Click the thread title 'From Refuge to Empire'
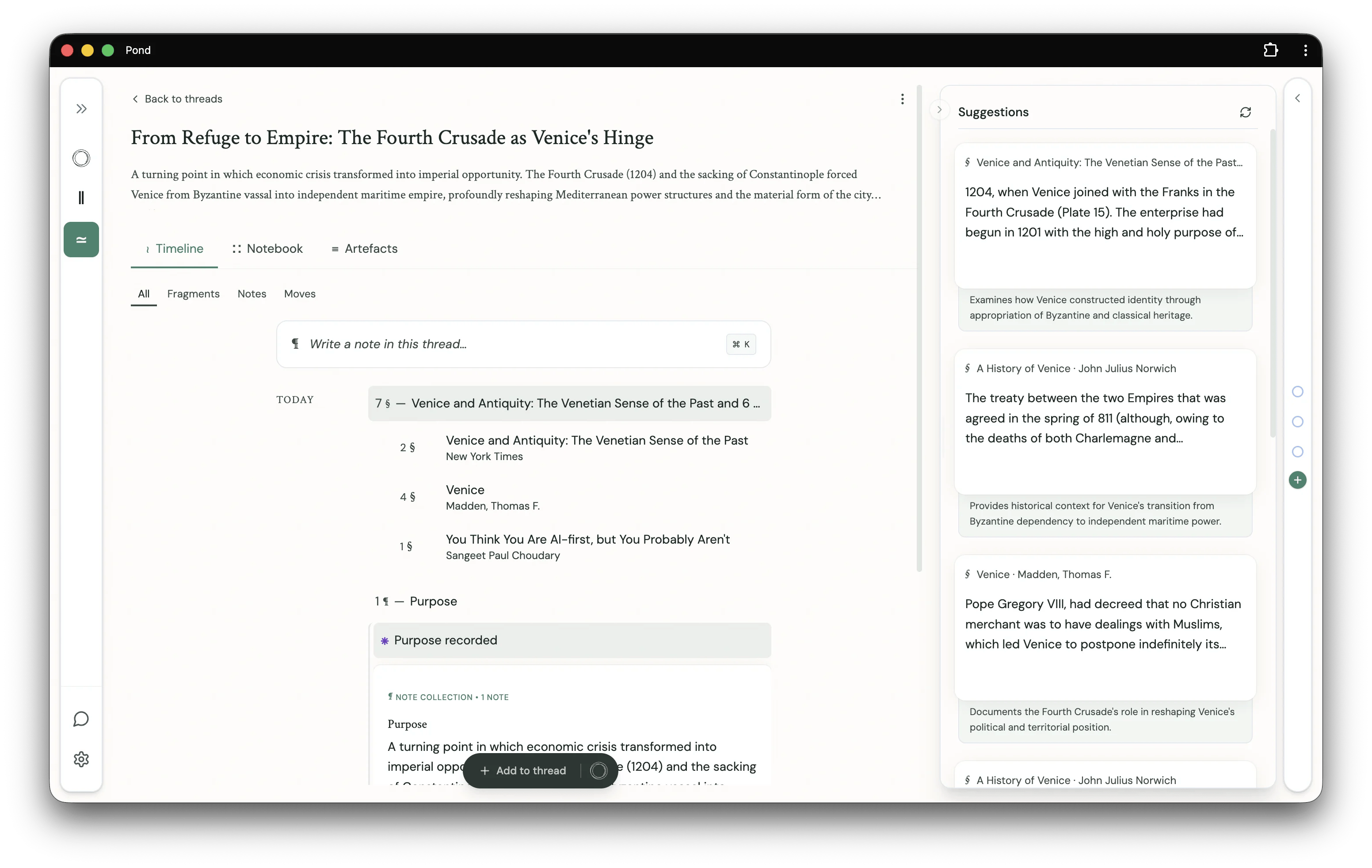Viewport: 1372px width, 868px height. [392, 137]
